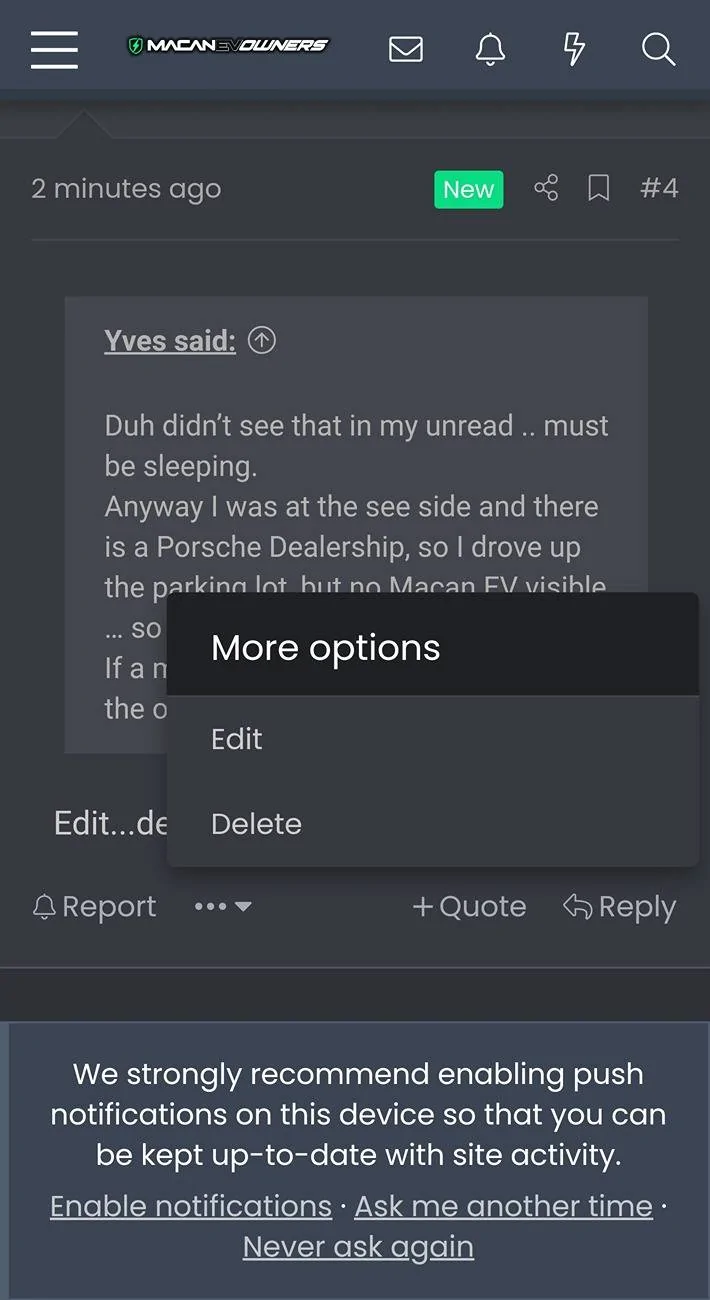Reply to this post
Screen dimensions: 710x1300
point(620,907)
